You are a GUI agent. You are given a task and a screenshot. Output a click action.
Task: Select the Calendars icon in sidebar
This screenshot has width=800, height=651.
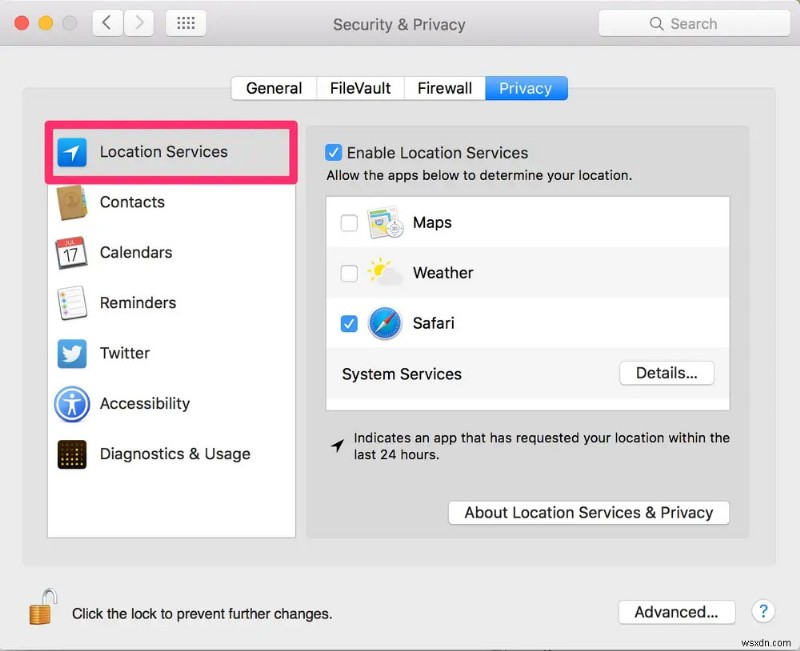pyautogui.click(x=72, y=252)
